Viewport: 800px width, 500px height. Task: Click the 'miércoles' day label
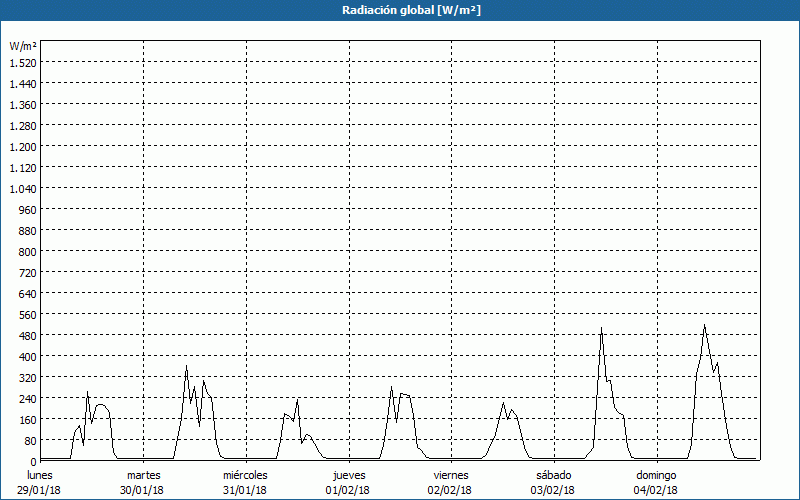pyautogui.click(x=245, y=475)
